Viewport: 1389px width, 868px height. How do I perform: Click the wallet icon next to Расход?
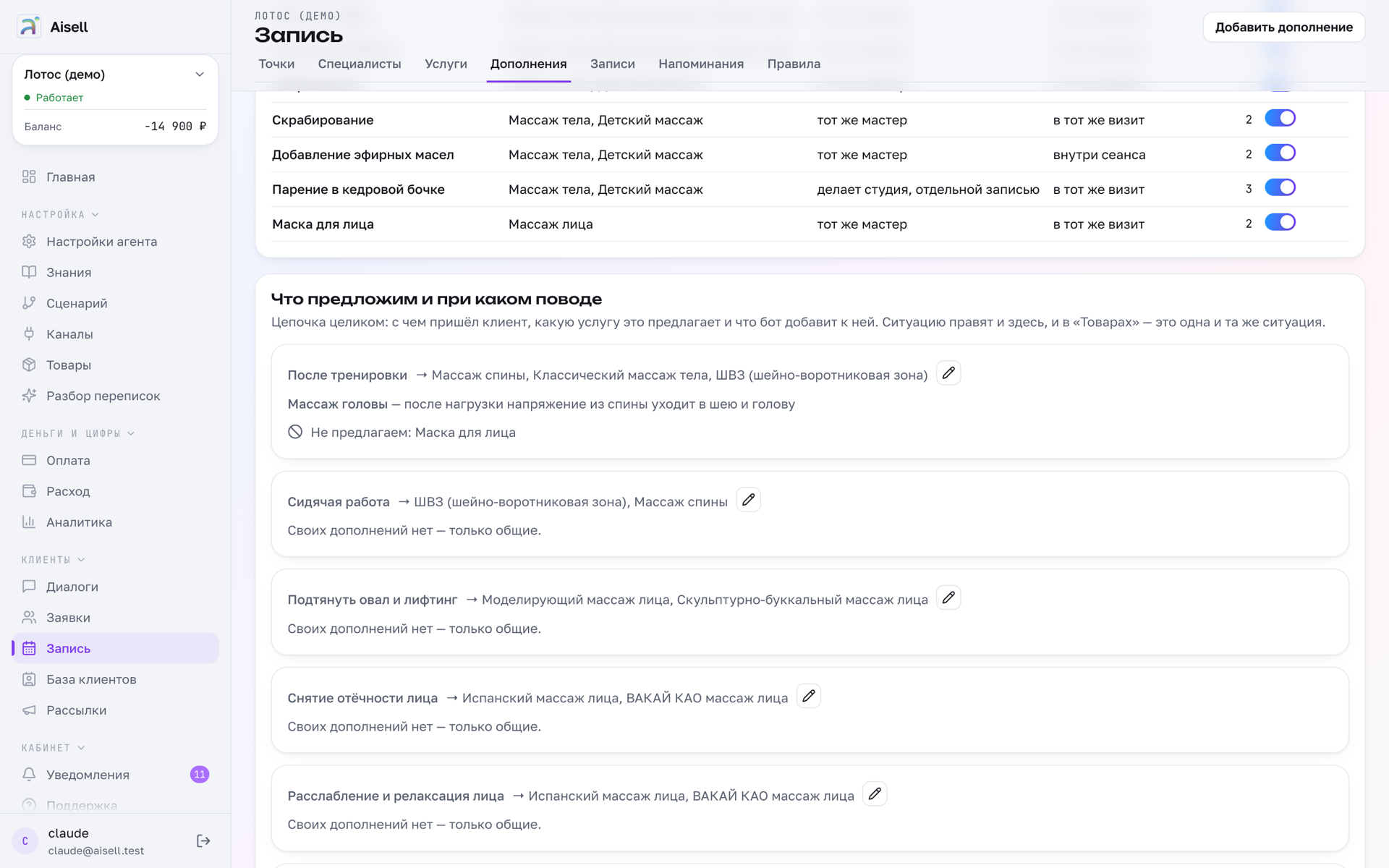[x=29, y=491]
